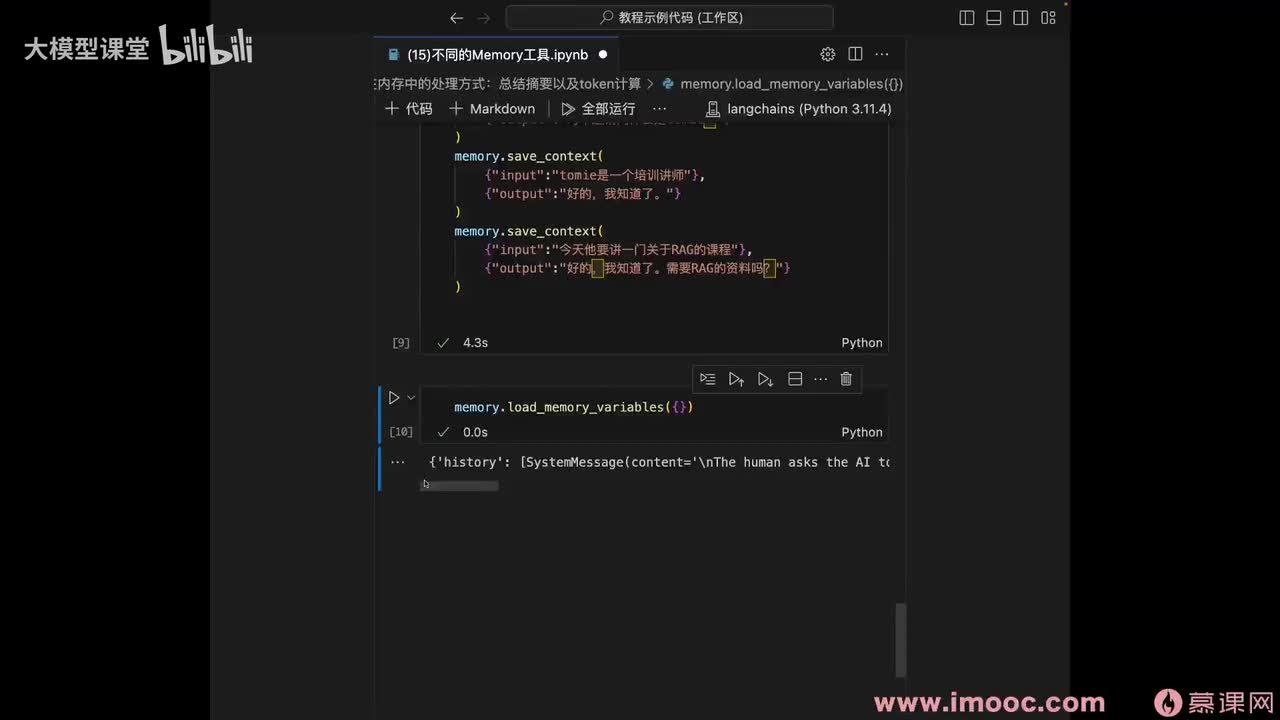Change the Python language mode of cell 10

pos(862,432)
